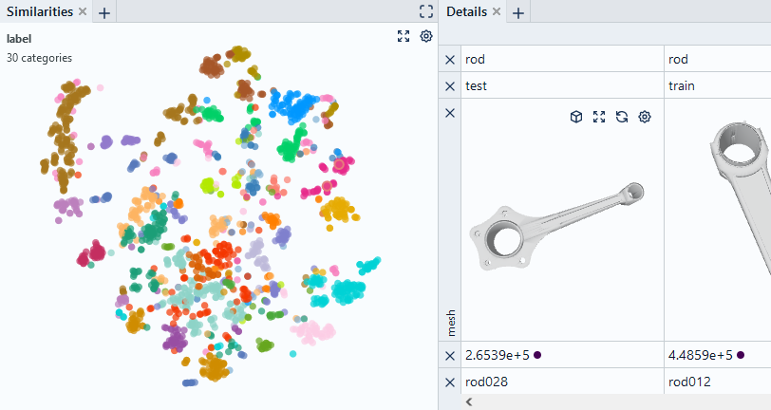771x410 pixels.
Task: Remove the row showing test and train
Action: (450, 86)
